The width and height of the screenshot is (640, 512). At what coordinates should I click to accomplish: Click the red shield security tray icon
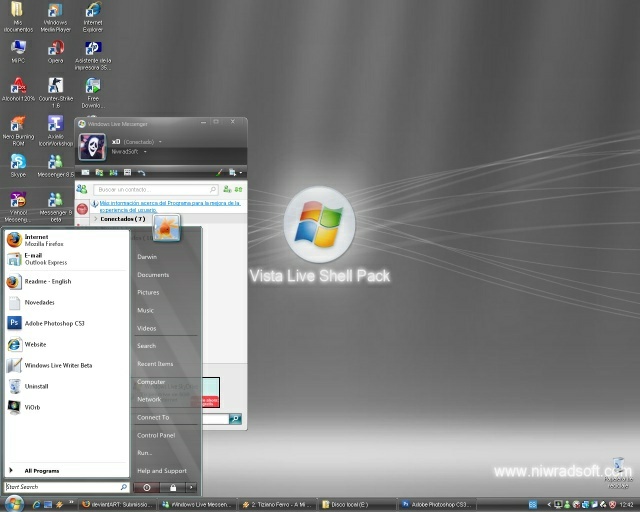[612, 505]
